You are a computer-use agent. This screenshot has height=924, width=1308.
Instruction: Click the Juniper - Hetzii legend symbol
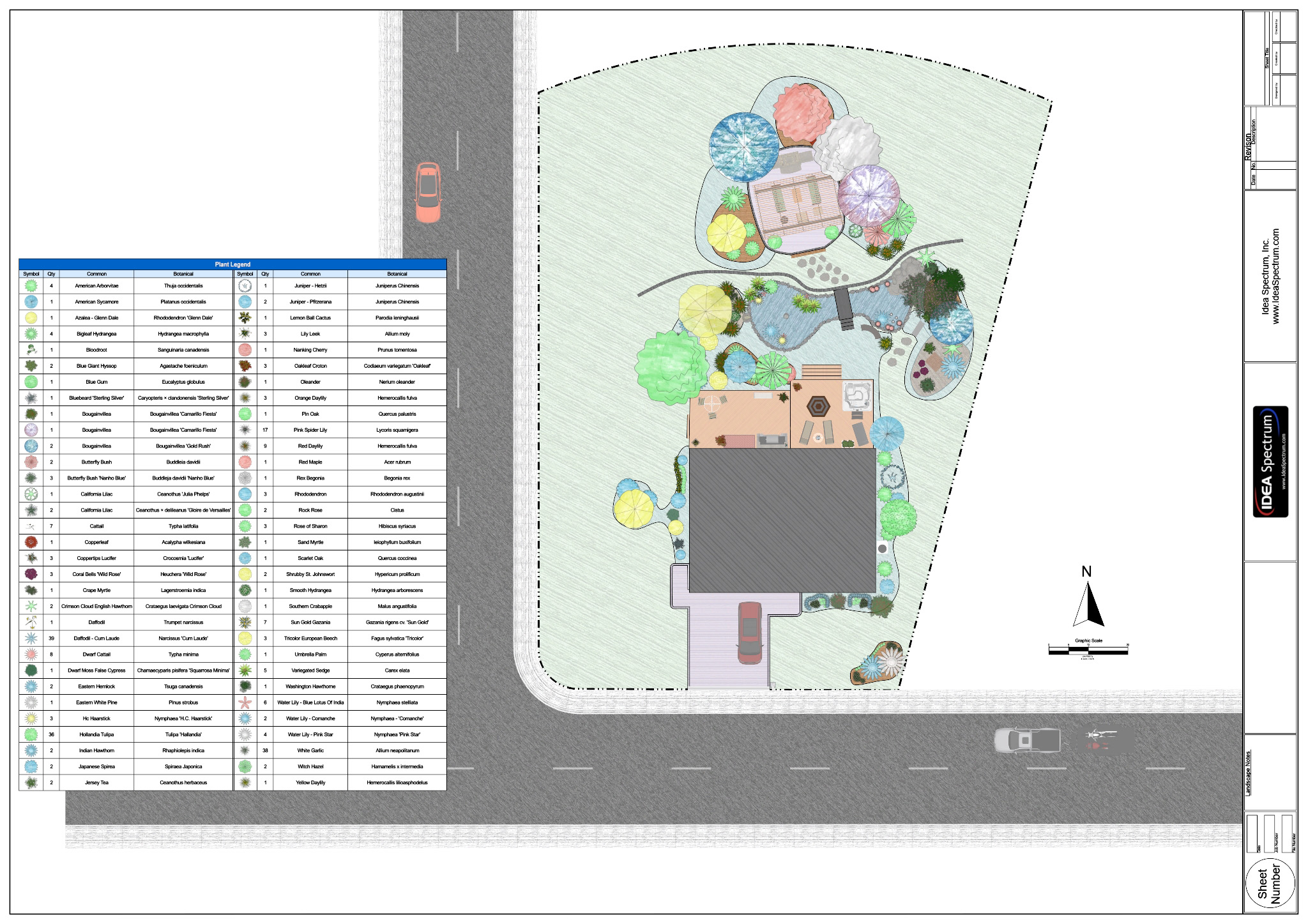coord(245,285)
